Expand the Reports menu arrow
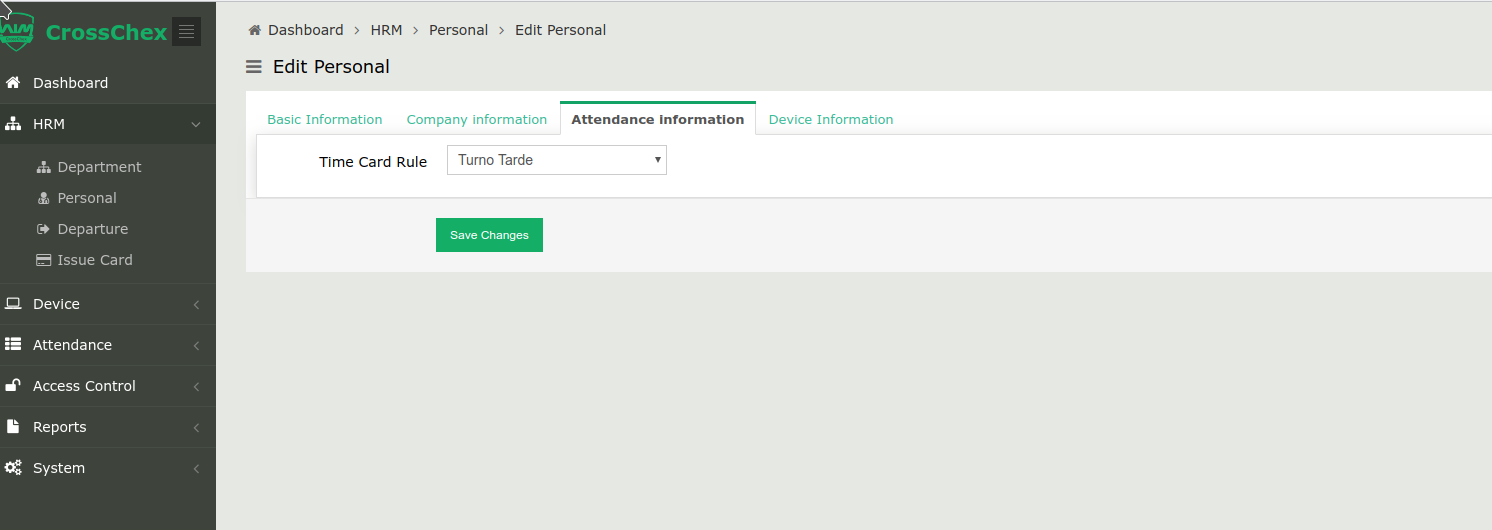This screenshot has width=1492, height=530. tap(196, 428)
